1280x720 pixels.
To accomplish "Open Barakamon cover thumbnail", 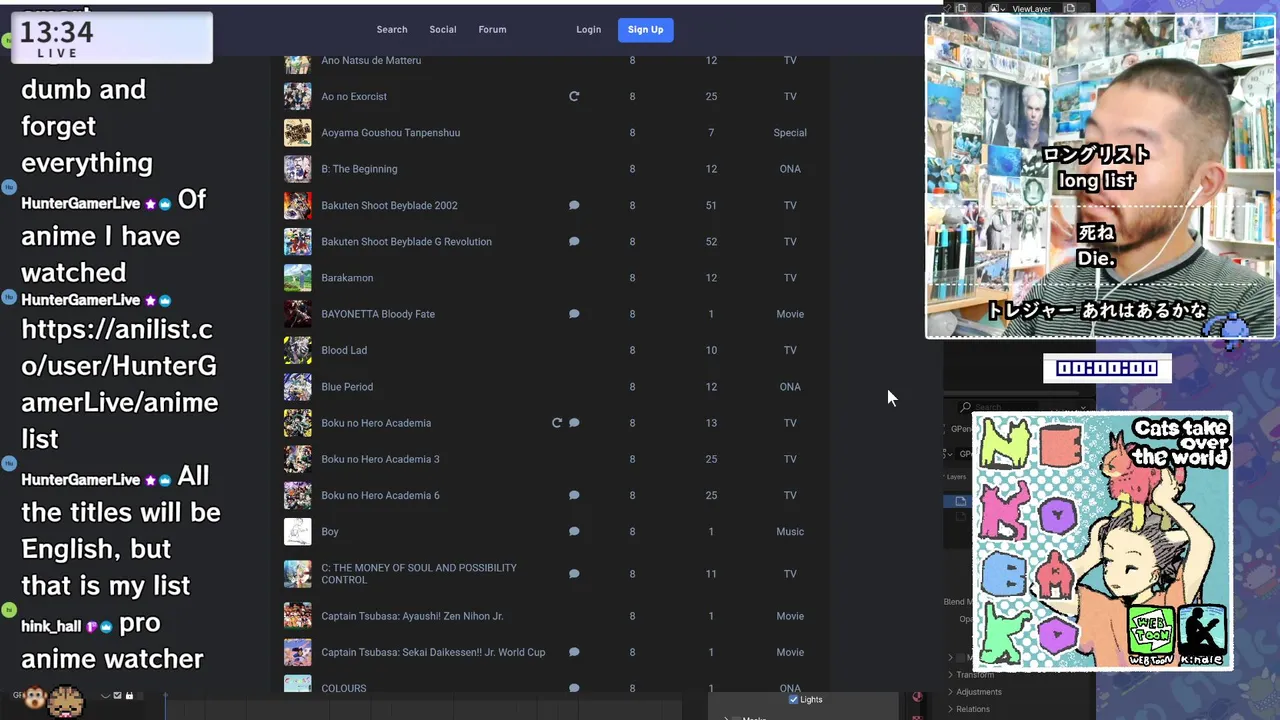I will click(297, 278).
